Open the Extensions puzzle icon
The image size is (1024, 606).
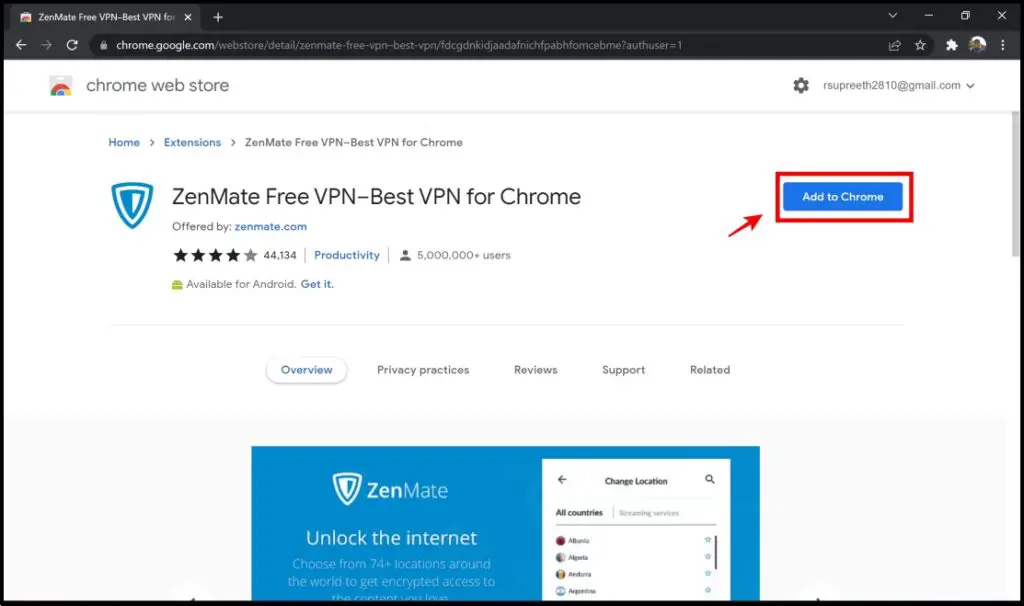(952, 45)
